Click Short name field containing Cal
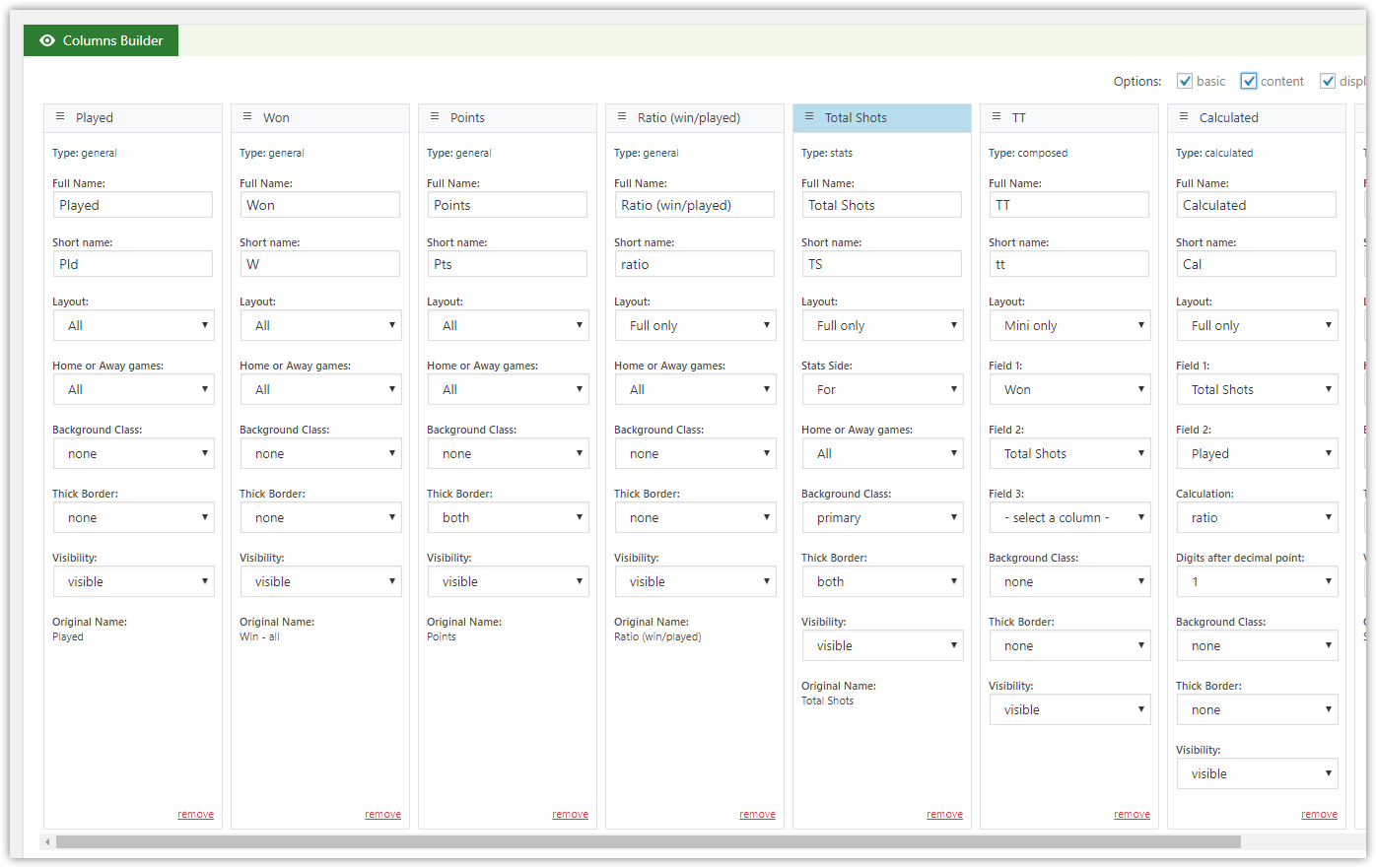This screenshot has height=868, width=1376. coord(1257,264)
